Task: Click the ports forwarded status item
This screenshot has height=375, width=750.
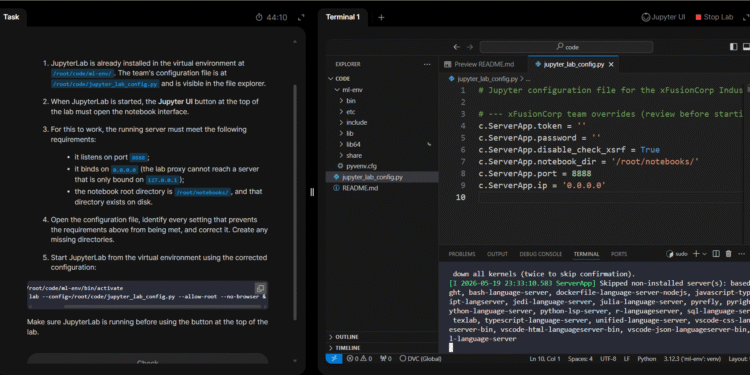Action: [x=386, y=359]
